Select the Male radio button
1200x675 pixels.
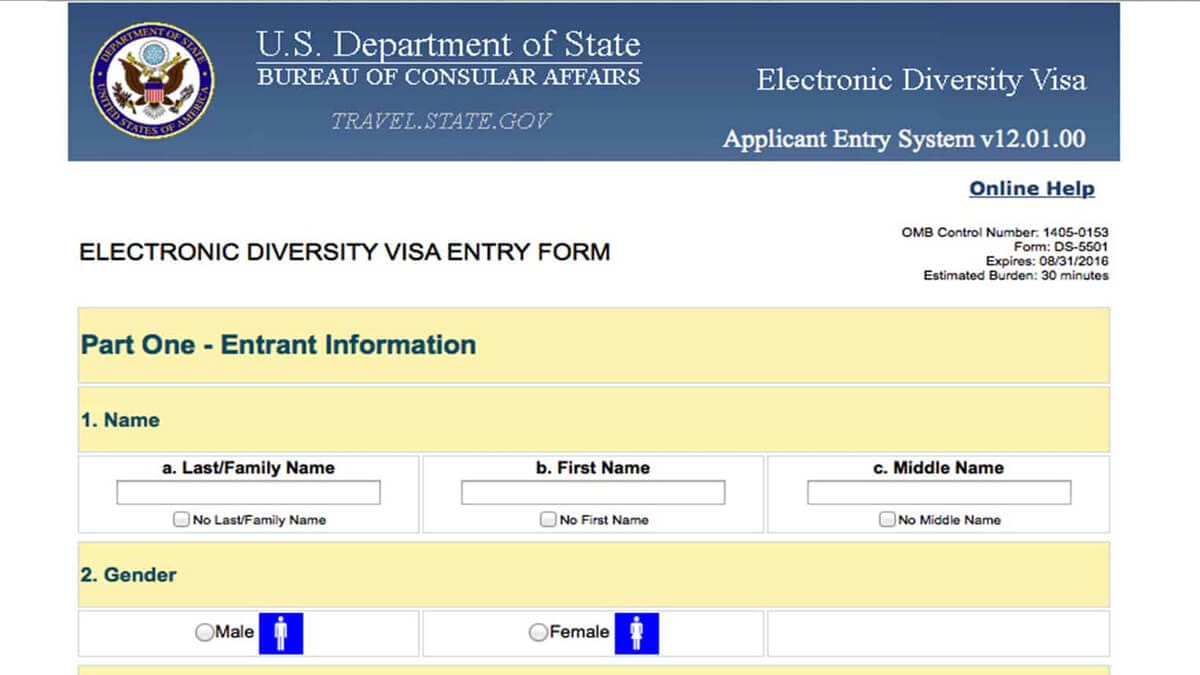[x=205, y=633]
